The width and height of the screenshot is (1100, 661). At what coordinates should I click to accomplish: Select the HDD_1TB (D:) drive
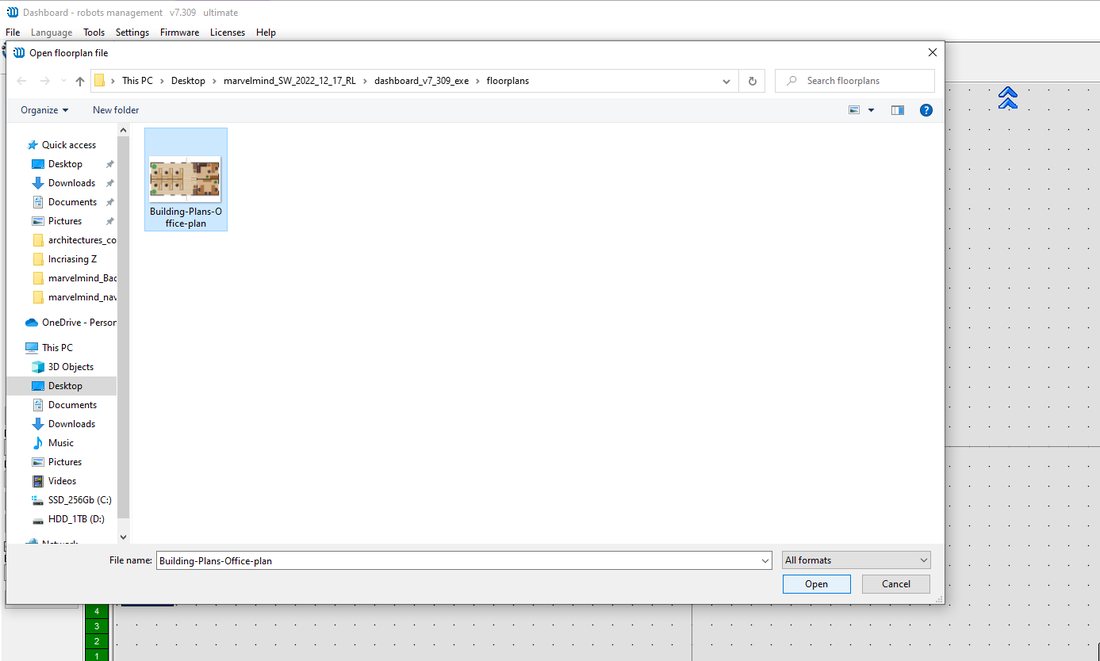(x=76, y=519)
